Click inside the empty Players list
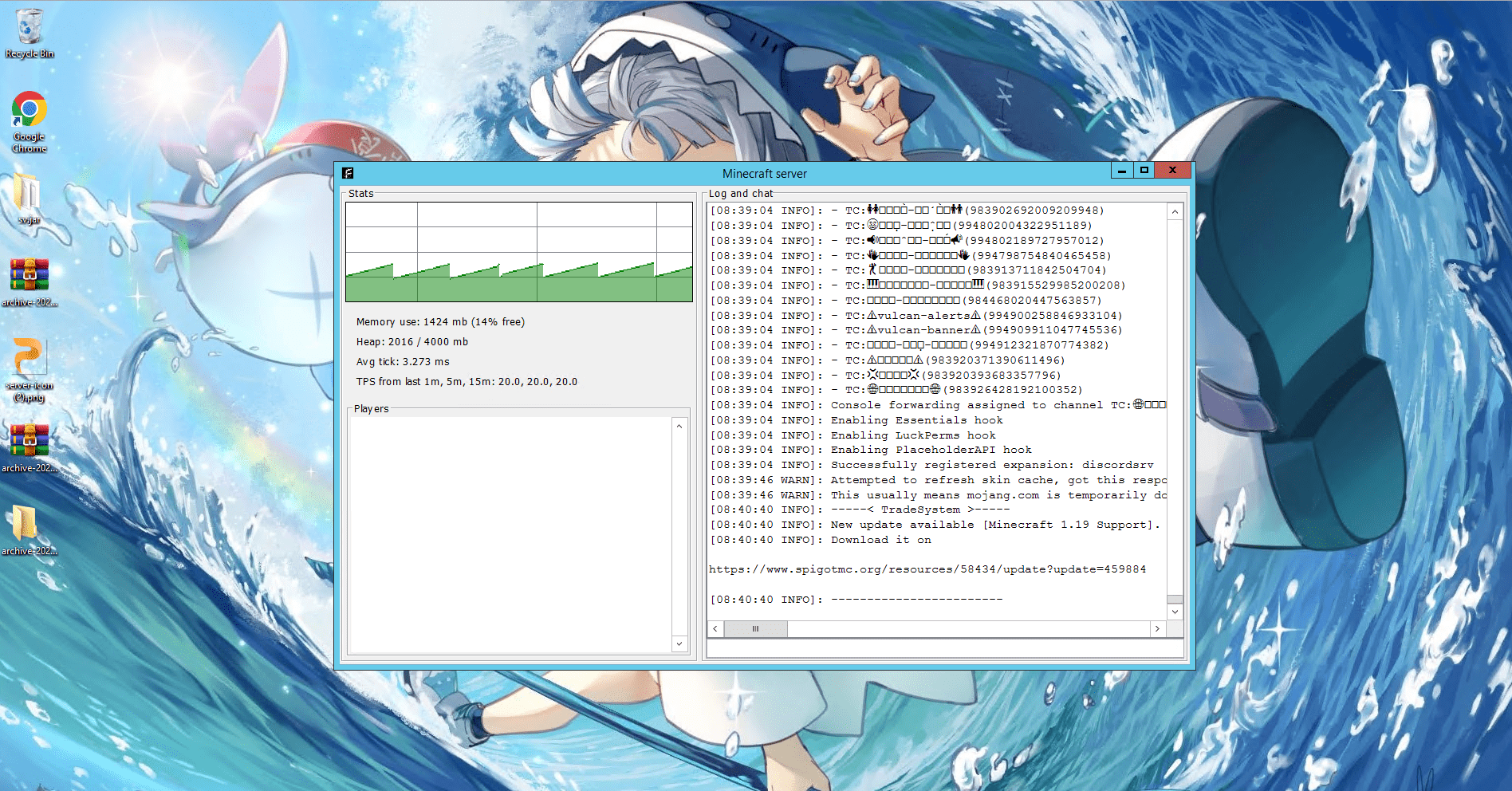The width and height of the screenshot is (1512, 791). click(x=511, y=534)
